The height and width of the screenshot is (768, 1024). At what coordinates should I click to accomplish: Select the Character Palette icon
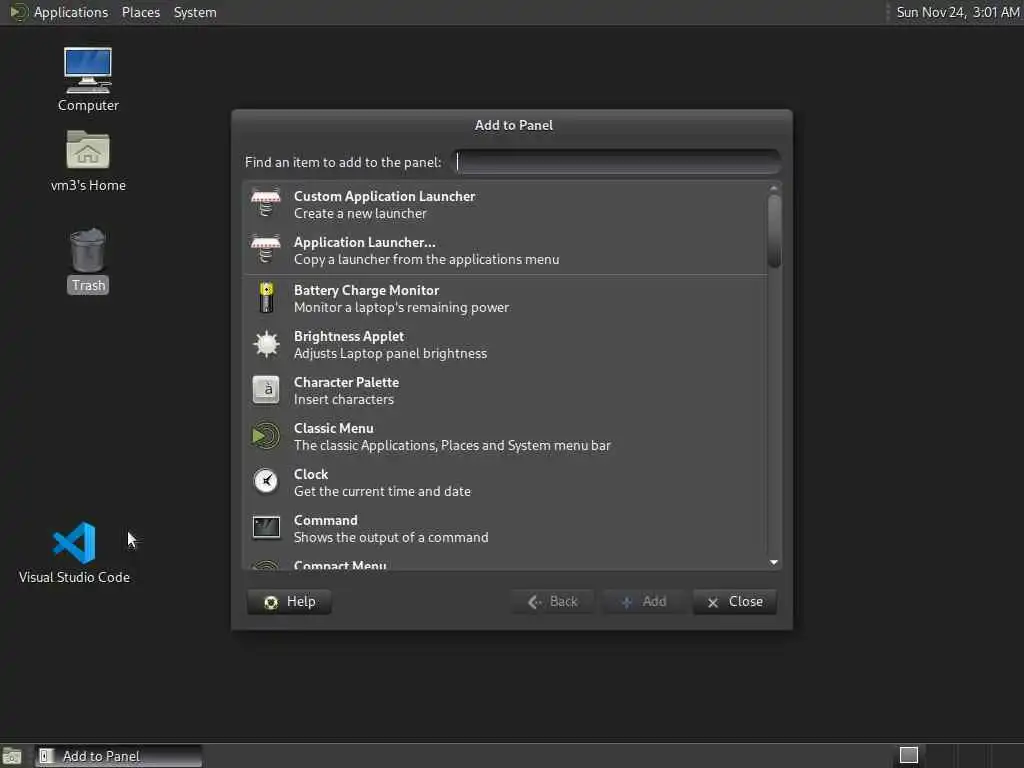266,390
